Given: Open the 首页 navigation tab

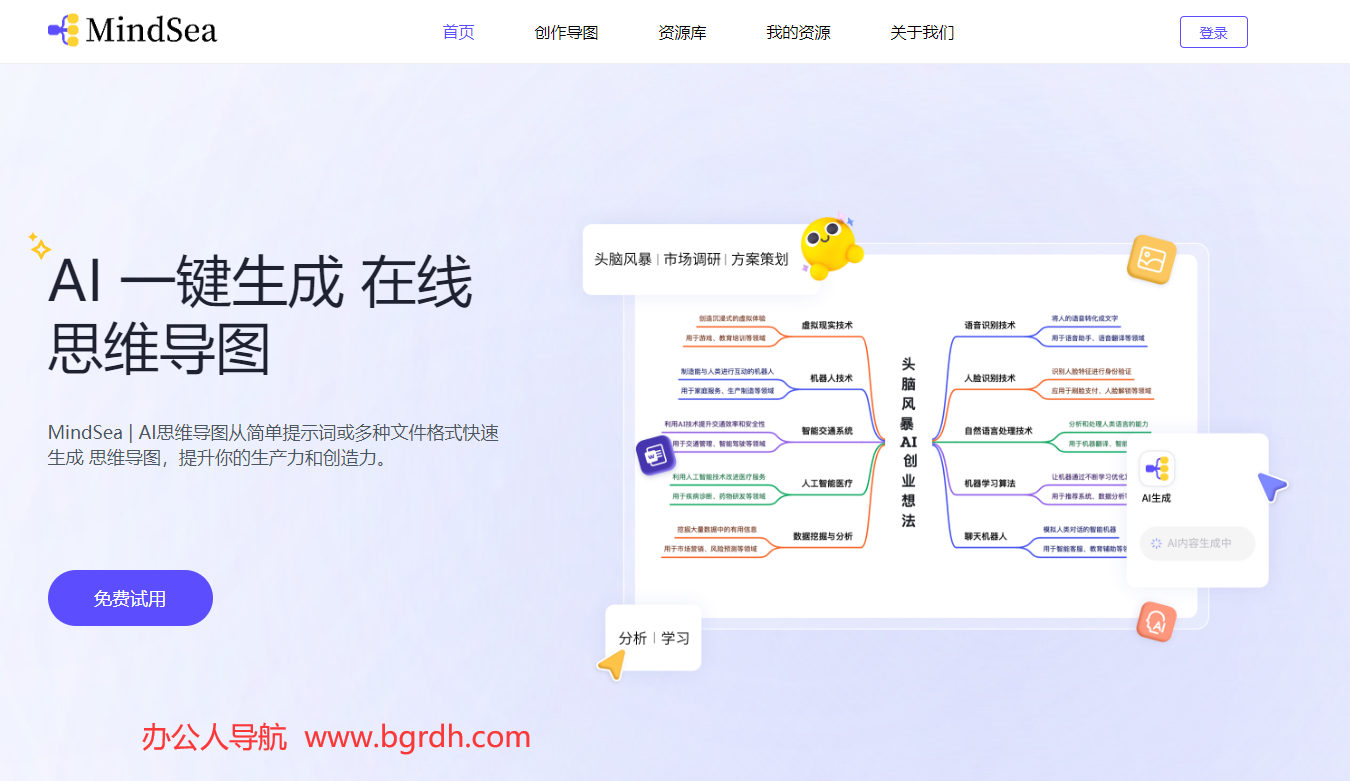Looking at the screenshot, I should click(x=459, y=32).
